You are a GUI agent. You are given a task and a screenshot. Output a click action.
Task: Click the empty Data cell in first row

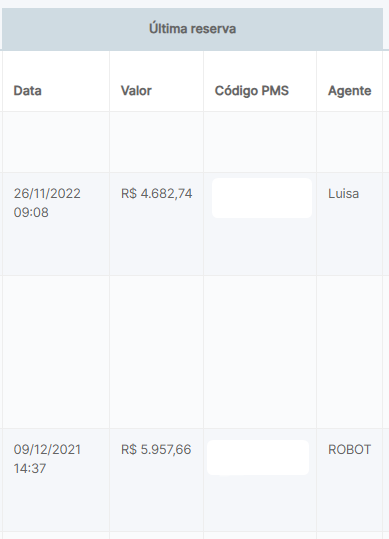coord(56,142)
